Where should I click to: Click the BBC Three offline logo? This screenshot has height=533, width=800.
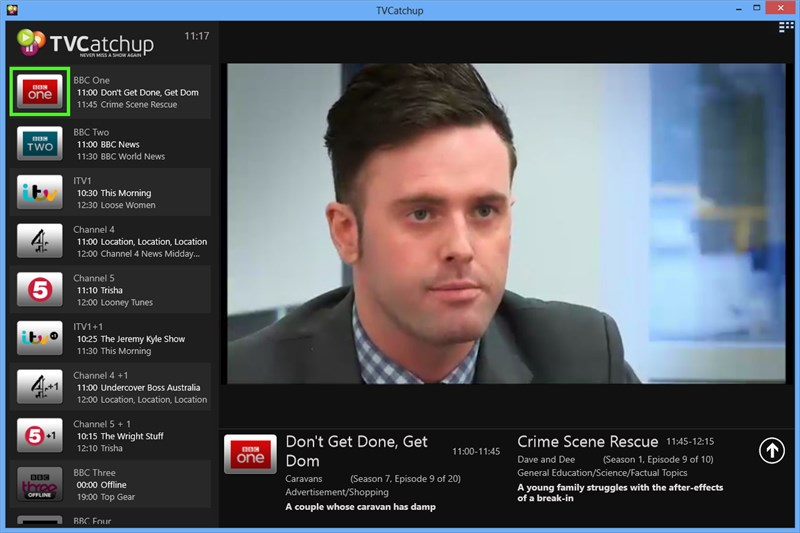click(40, 484)
